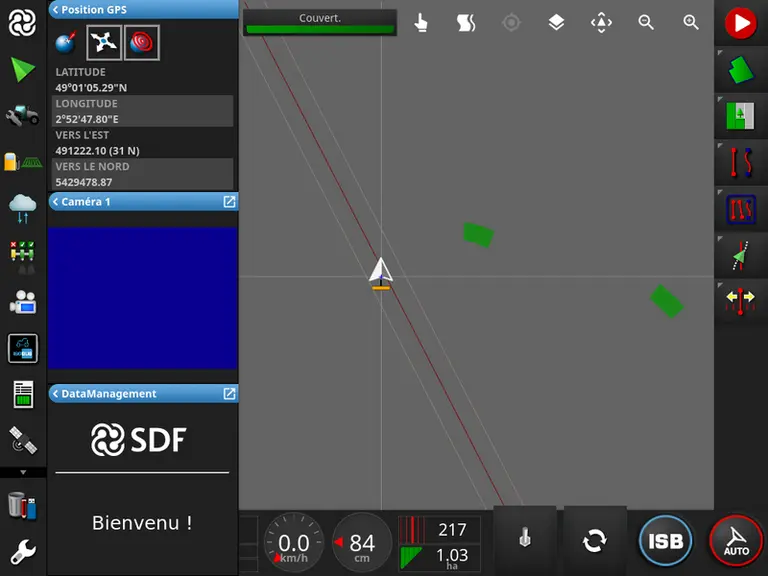Open the camera view icon
Screen dimensions: 768x576
(23, 302)
